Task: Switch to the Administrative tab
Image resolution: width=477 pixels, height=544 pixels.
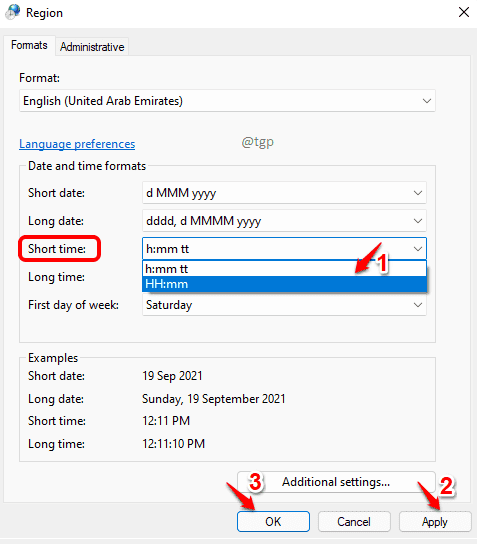Action: point(92,46)
